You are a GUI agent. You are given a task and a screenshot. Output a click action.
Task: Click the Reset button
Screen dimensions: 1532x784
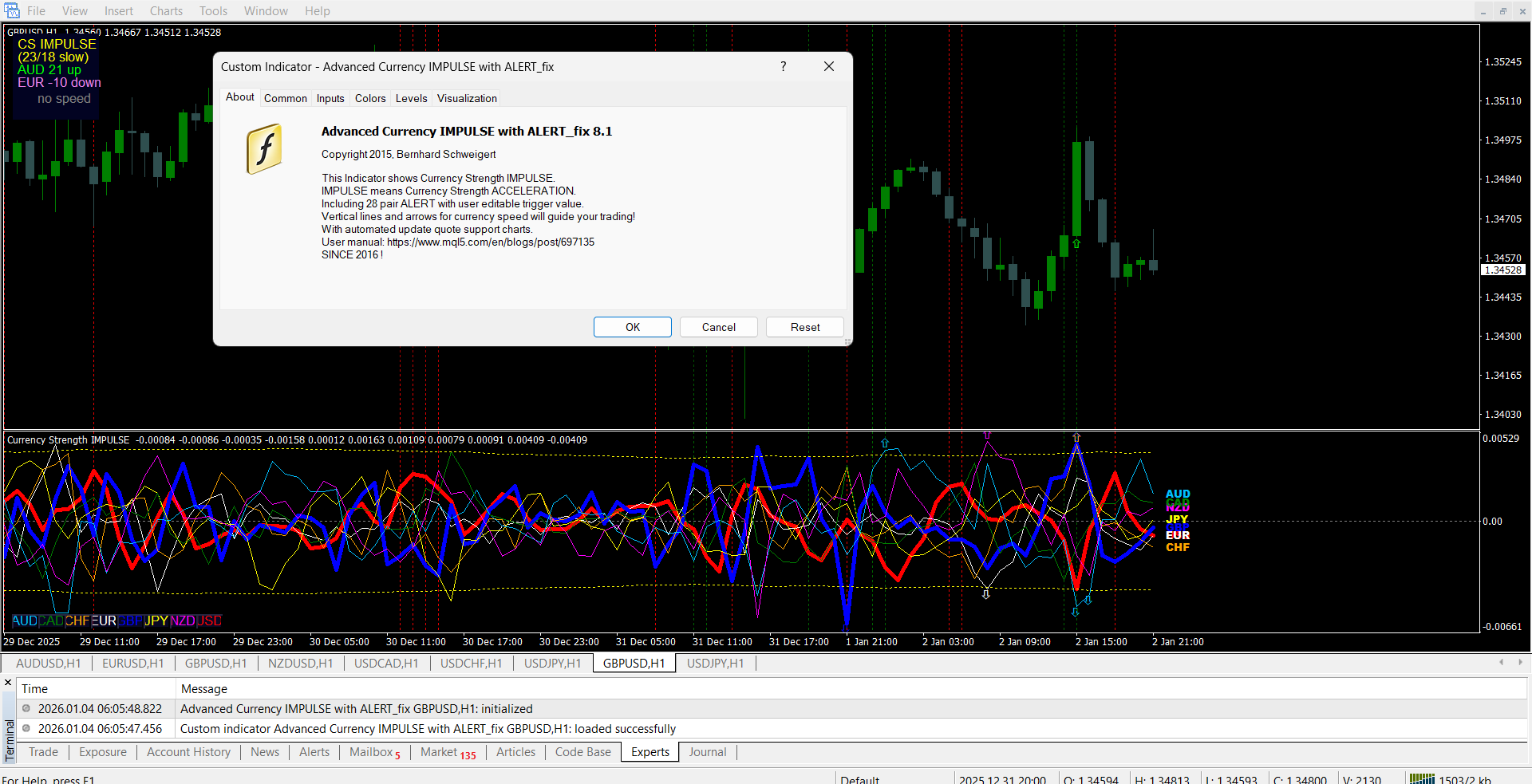click(x=804, y=327)
